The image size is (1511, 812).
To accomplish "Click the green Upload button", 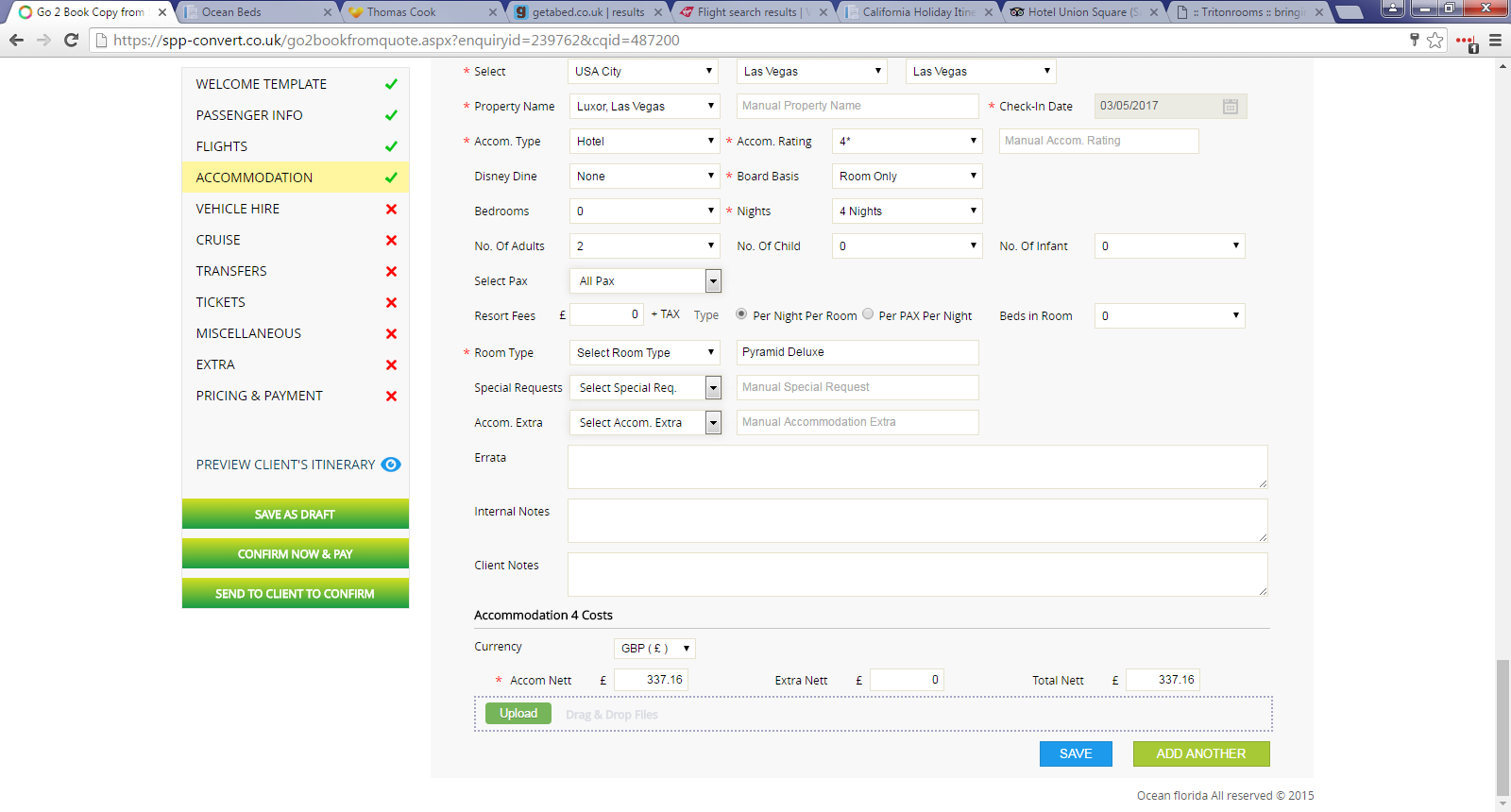I will pos(518,714).
